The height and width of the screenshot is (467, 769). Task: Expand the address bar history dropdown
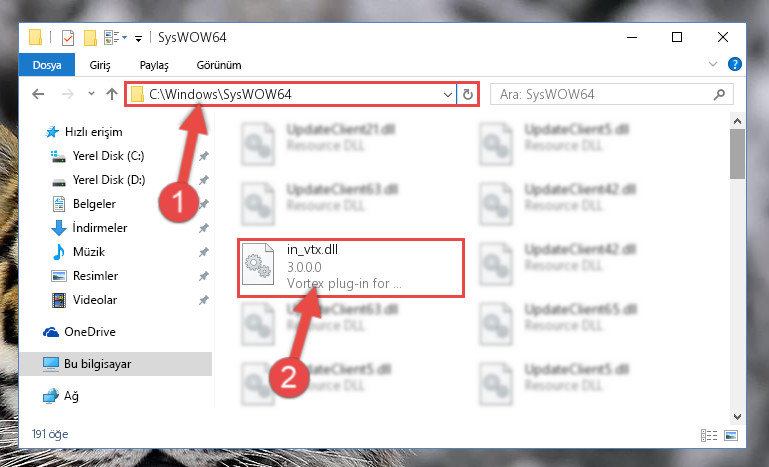point(447,94)
